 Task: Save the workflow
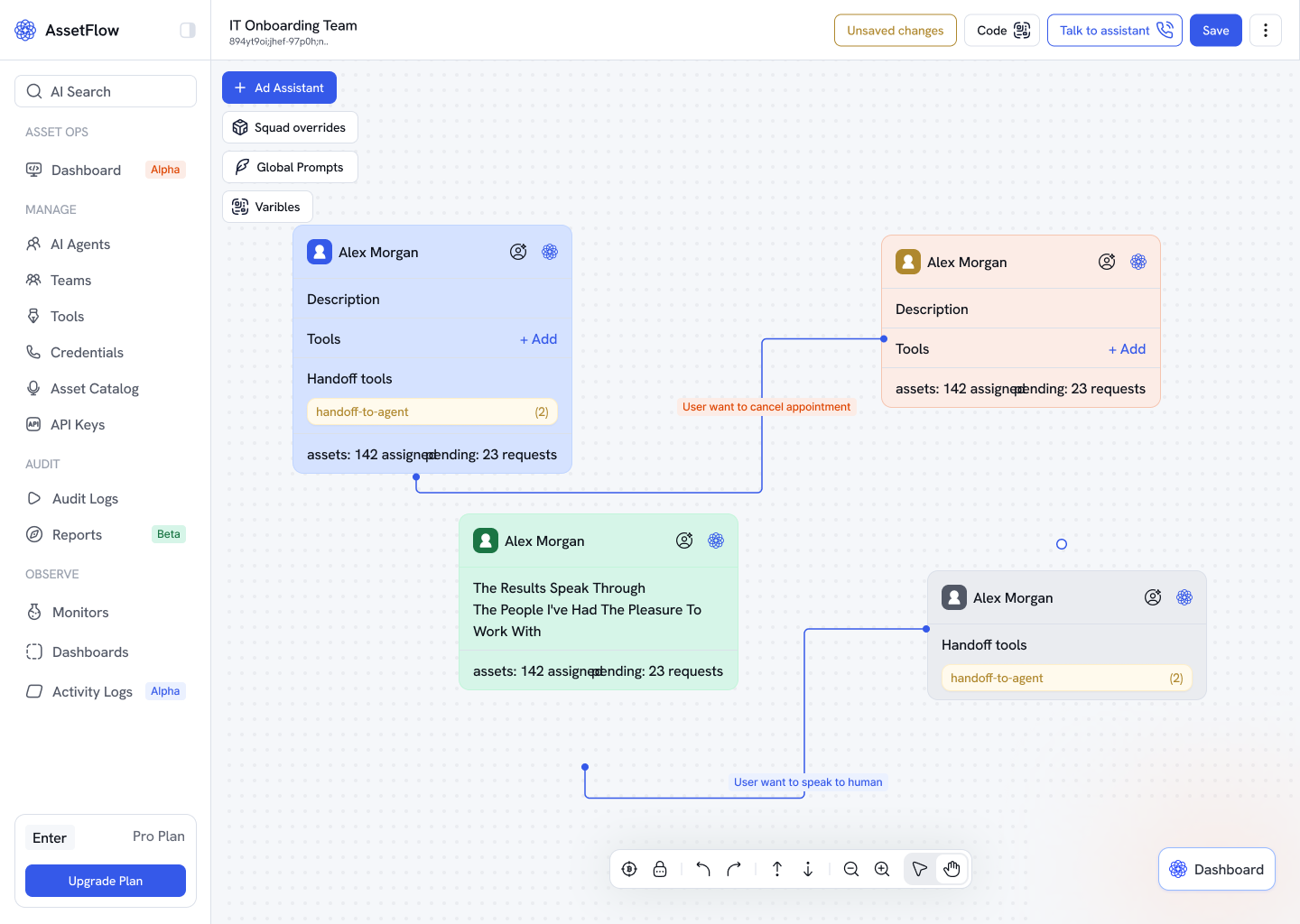[x=1215, y=31]
